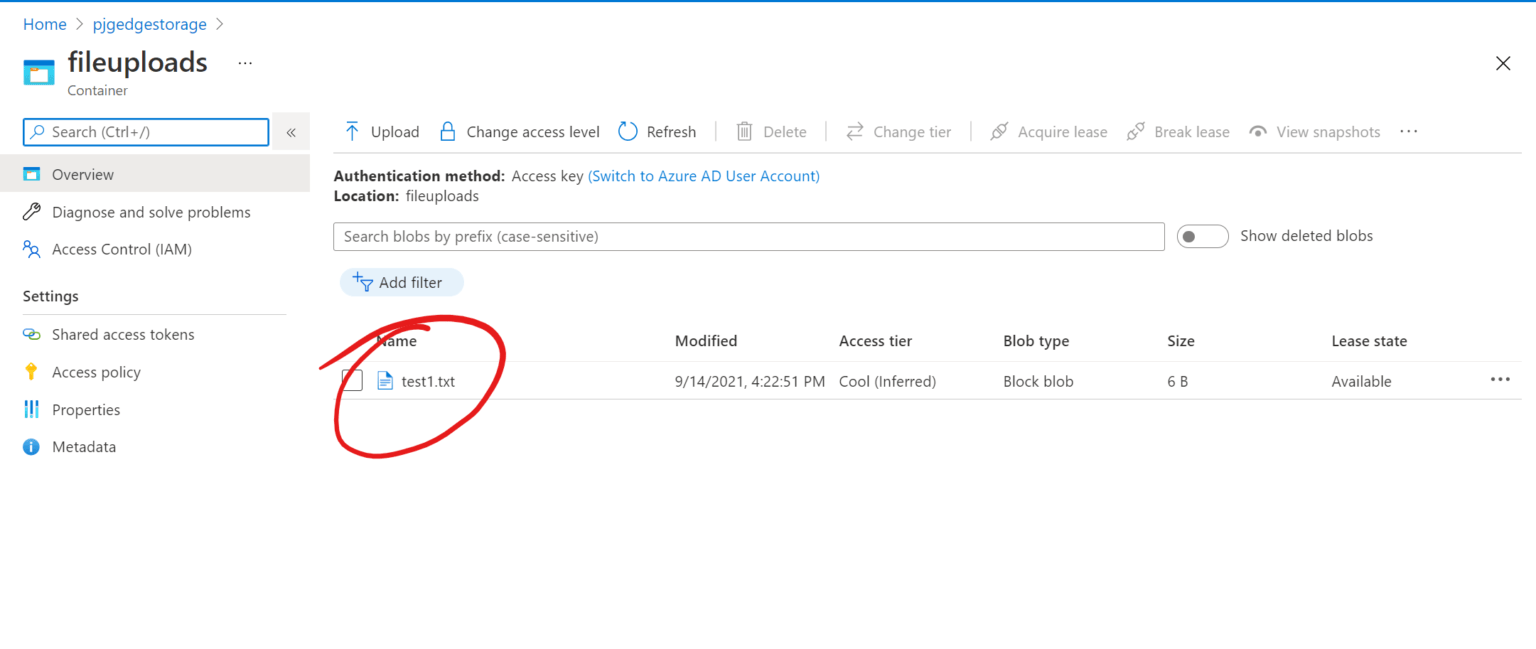
Task: Open more toolbar options with ellipsis
Action: point(1408,131)
